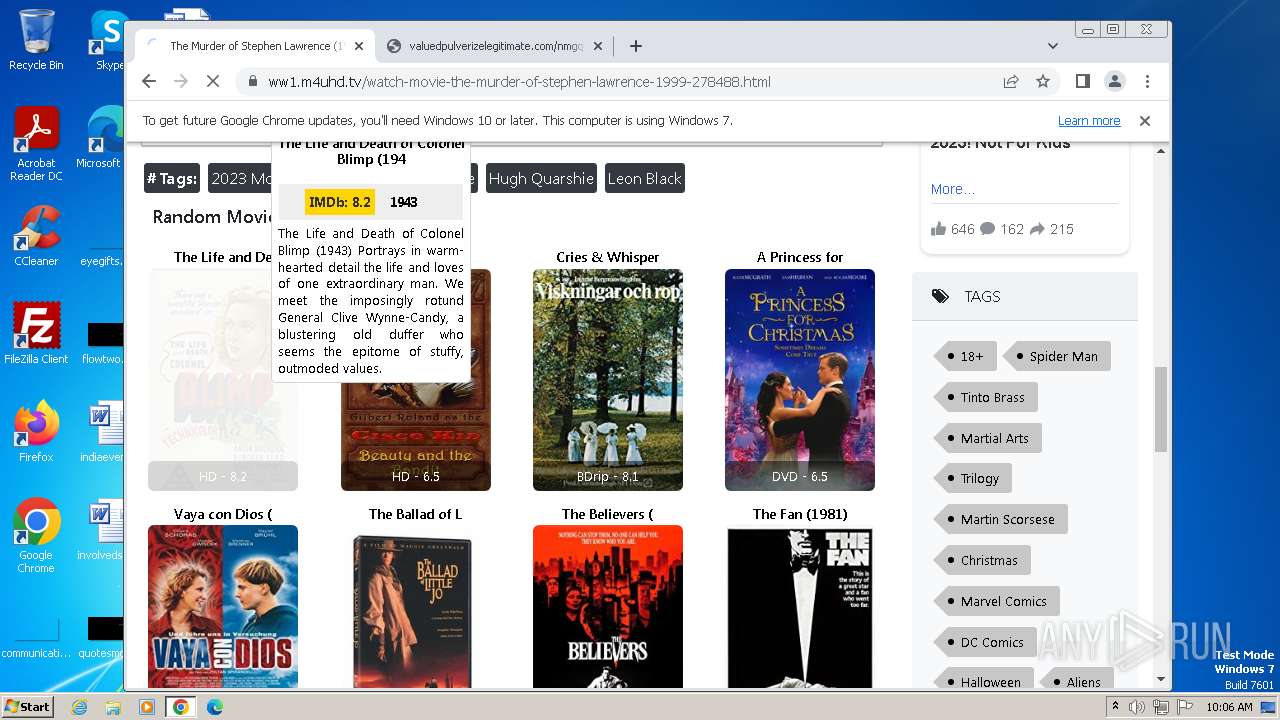Select the Aliens tag
Viewport: 1280px width, 720px height.
click(x=1077, y=680)
